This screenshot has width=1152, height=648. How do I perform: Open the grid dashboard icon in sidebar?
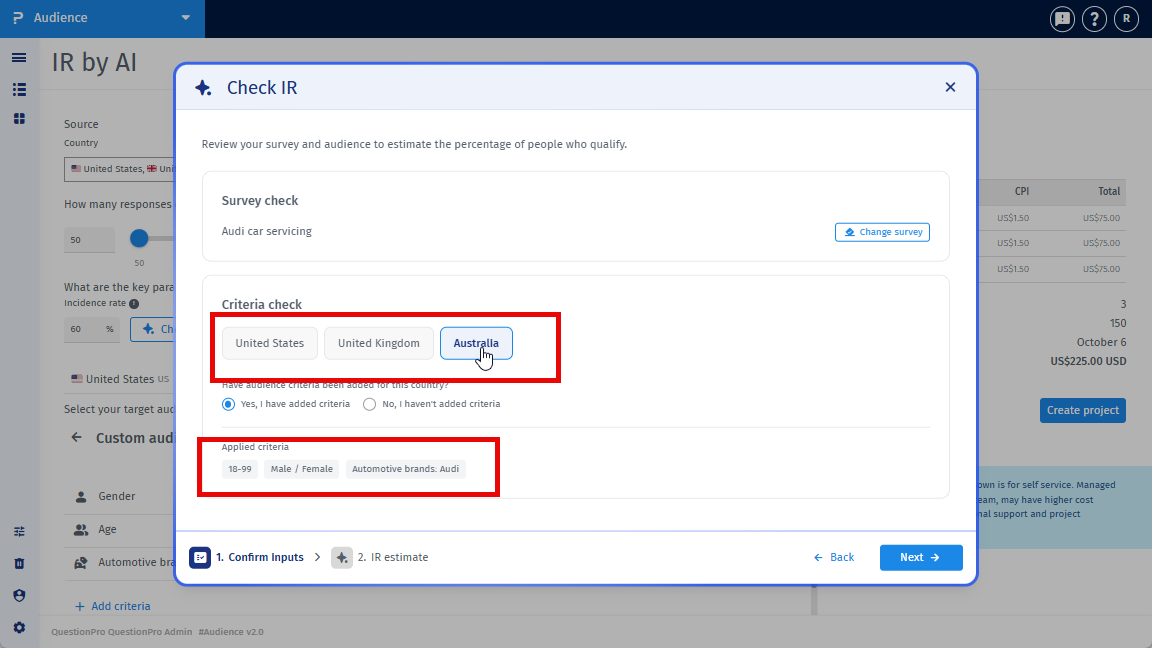point(19,119)
